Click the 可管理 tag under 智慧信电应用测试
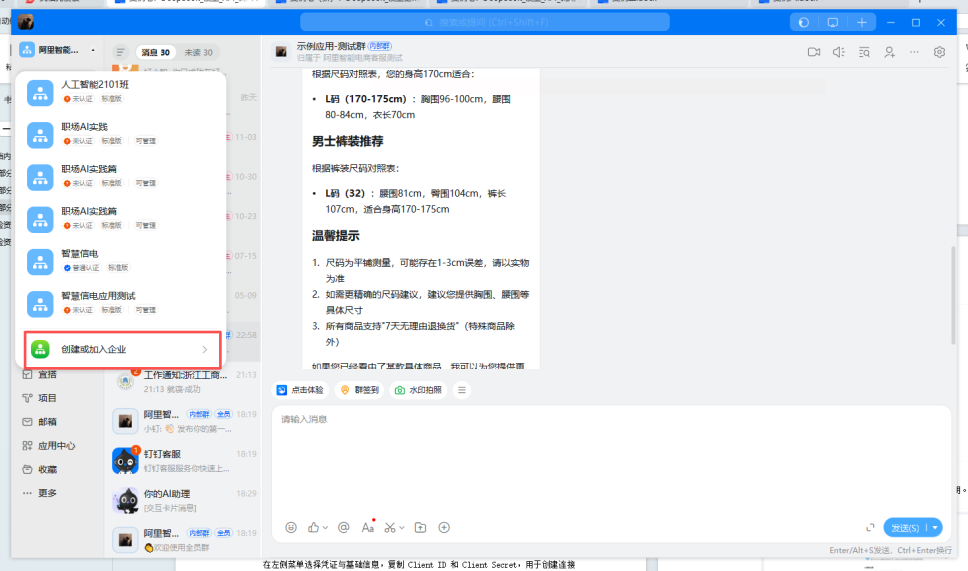 (146, 310)
